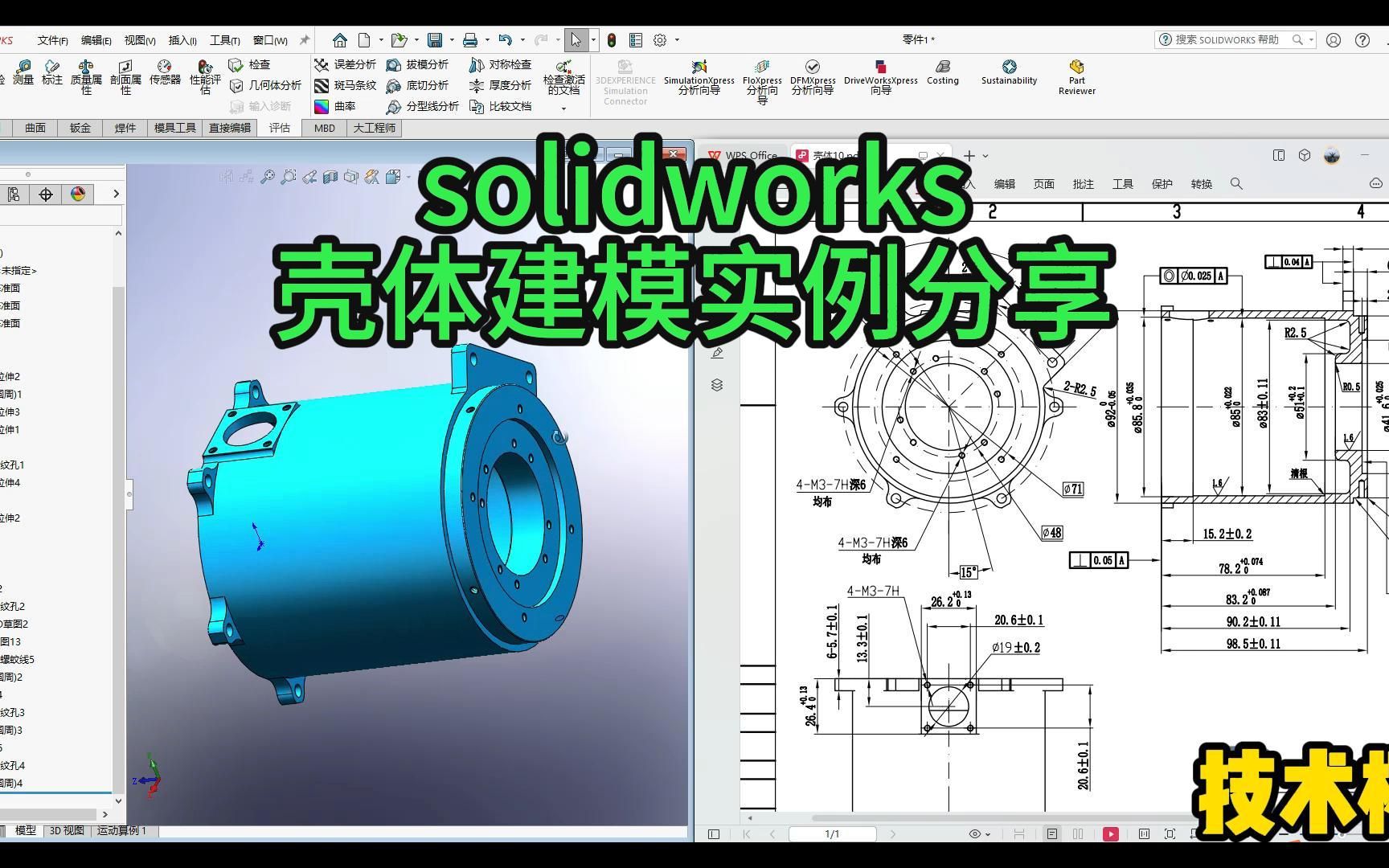
Task: Click 几何体分析 geometry analysis
Action: coord(266,85)
